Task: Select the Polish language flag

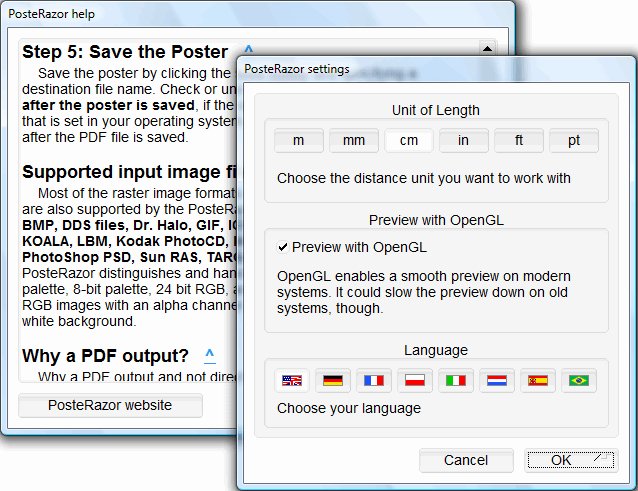Action: pyautogui.click(x=415, y=381)
